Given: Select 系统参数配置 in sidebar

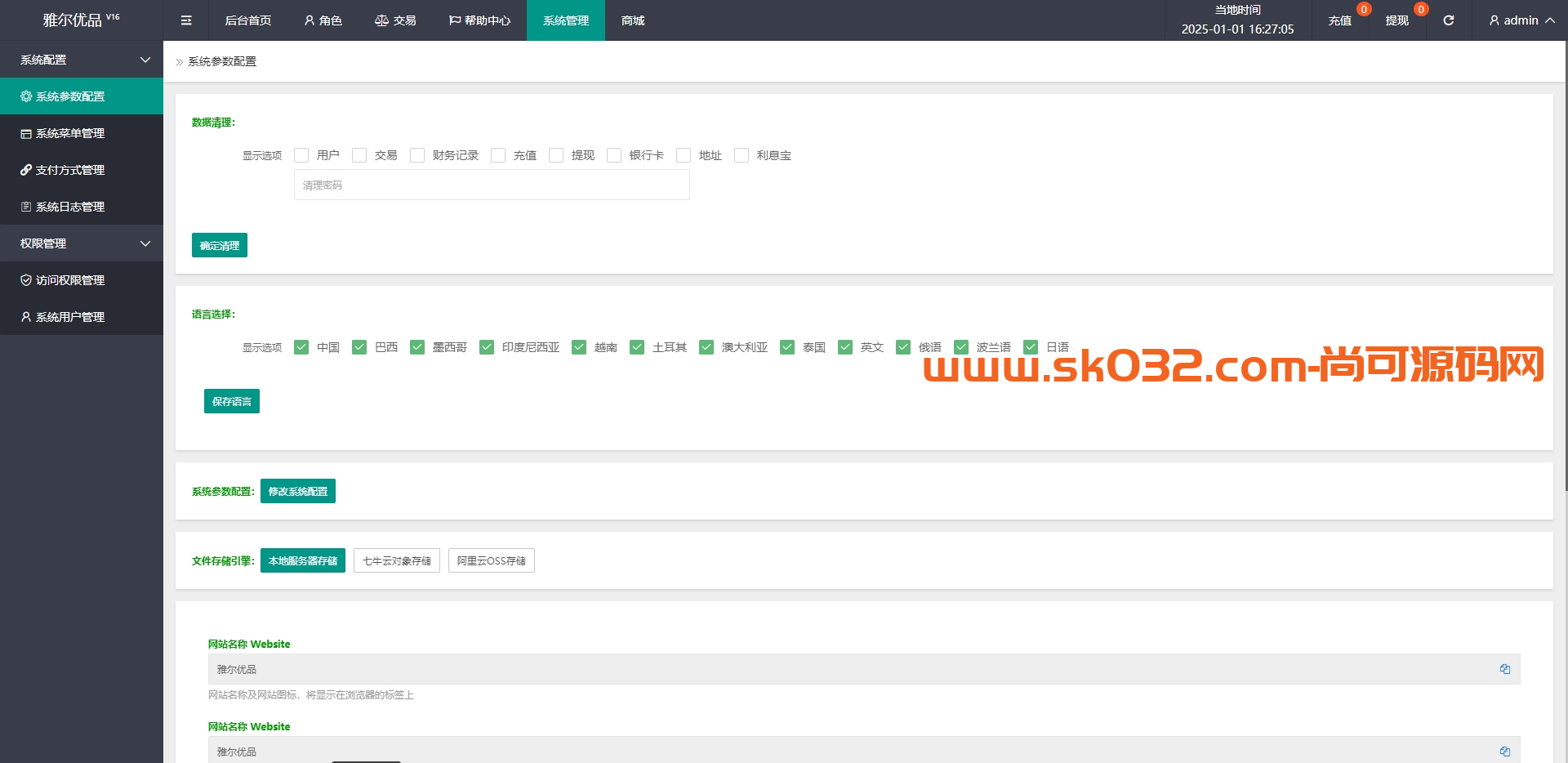Looking at the screenshot, I should point(82,96).
